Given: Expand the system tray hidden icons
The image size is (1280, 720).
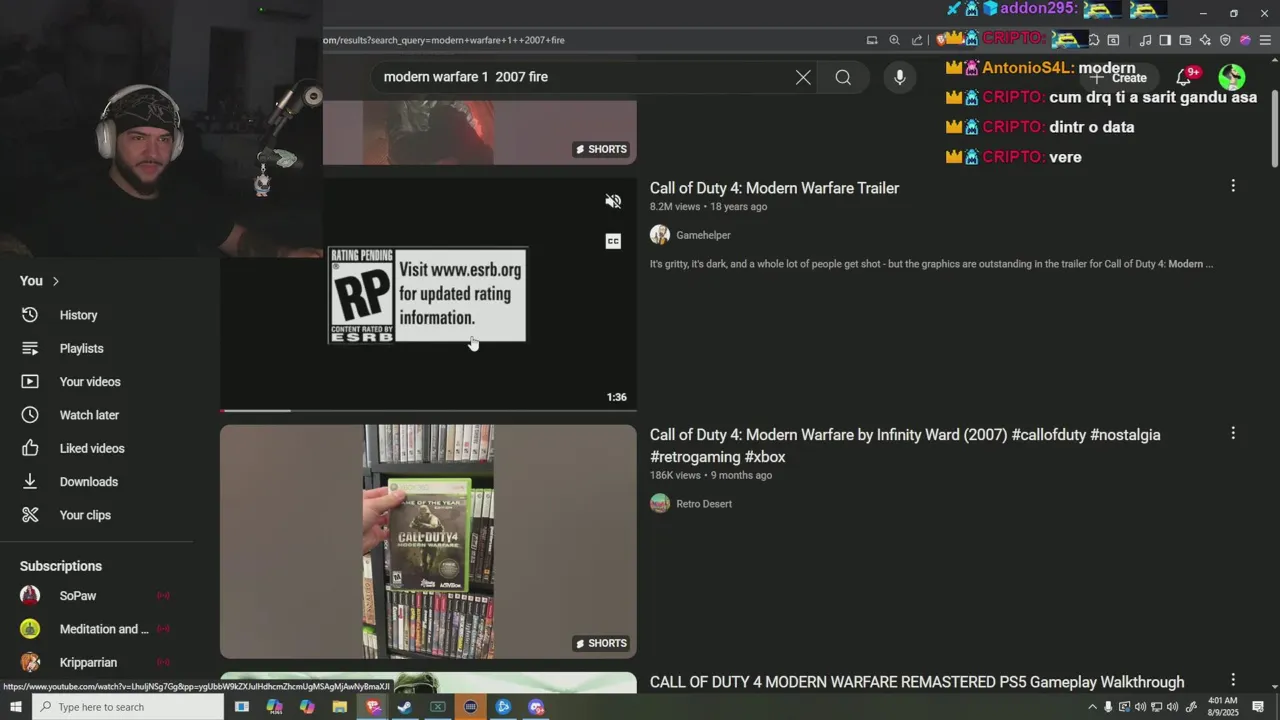Looking at the screenshot, I should (x=1092, y=707).
